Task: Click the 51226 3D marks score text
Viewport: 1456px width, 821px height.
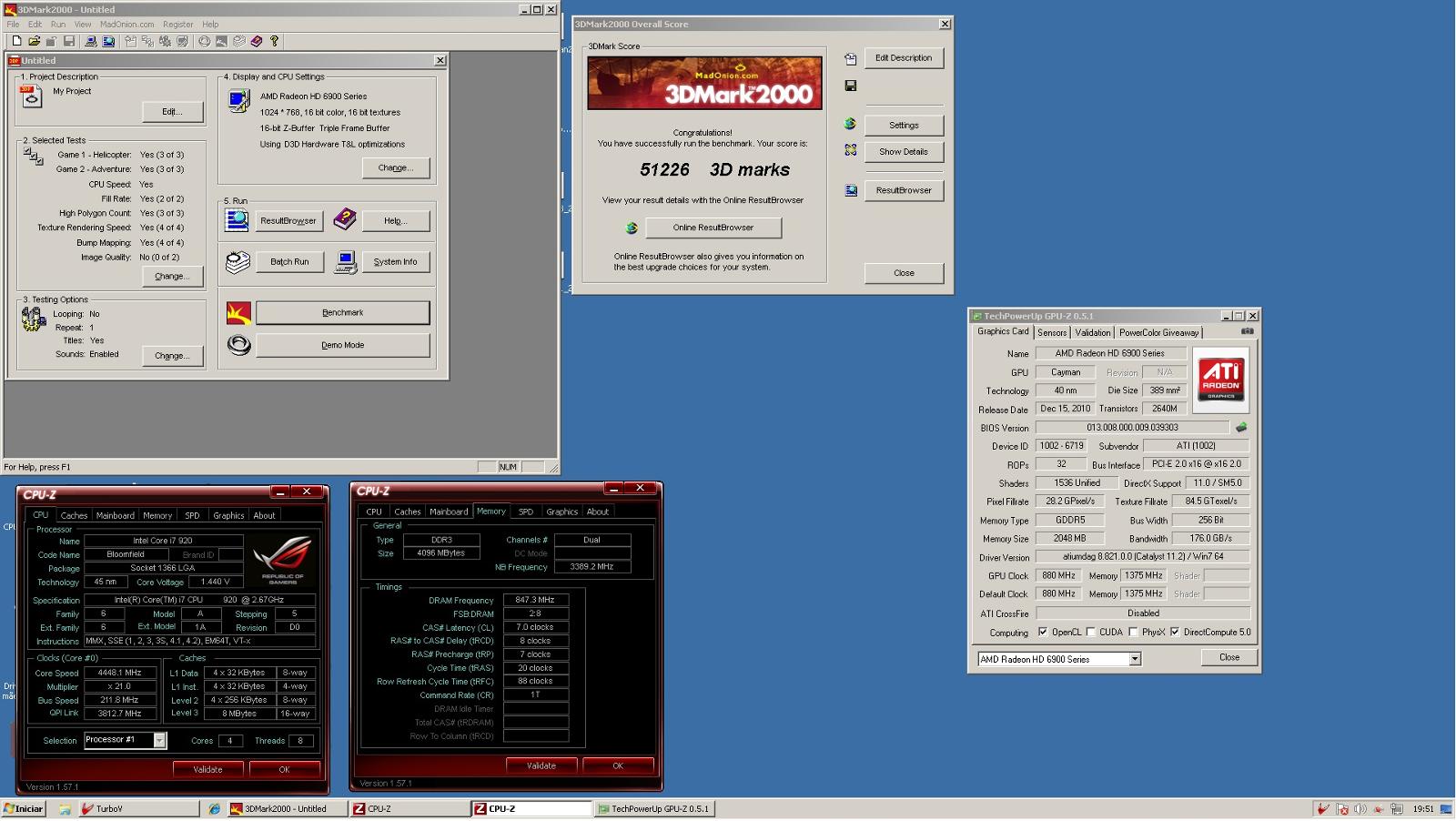Action: point(714,169)
